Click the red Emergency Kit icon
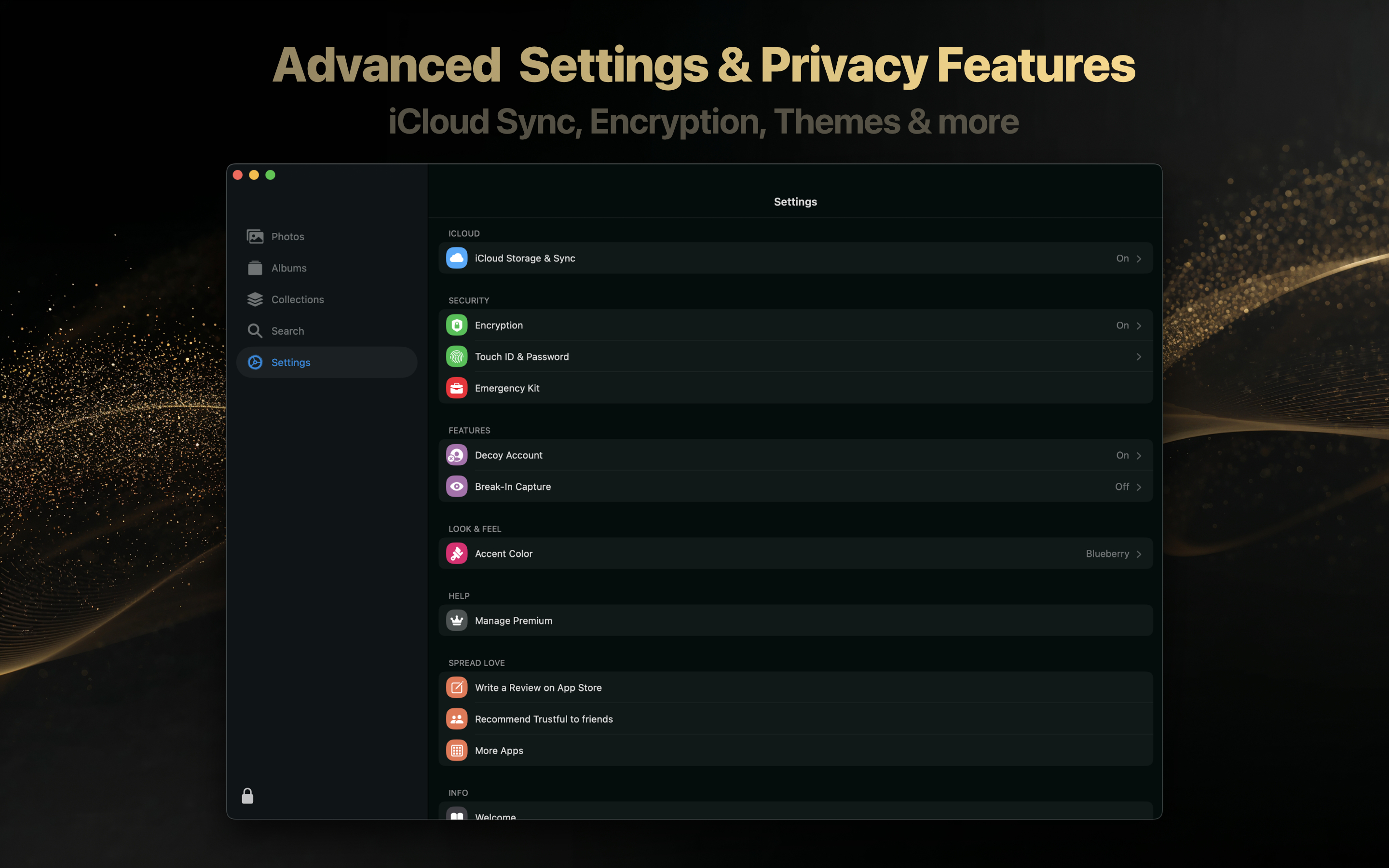 pyautogui.click(x=457, y=389)
